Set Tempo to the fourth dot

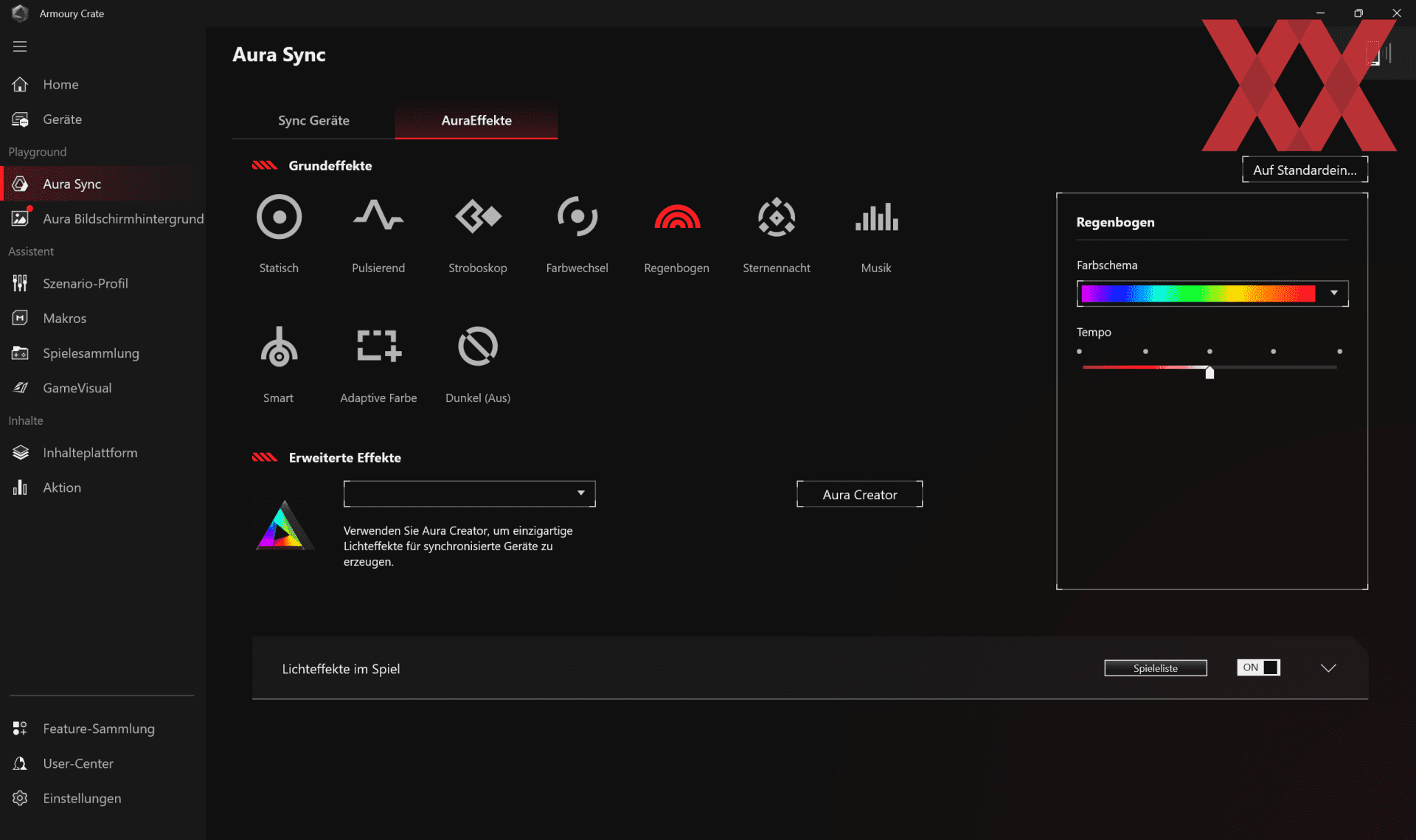point(1273,352)
